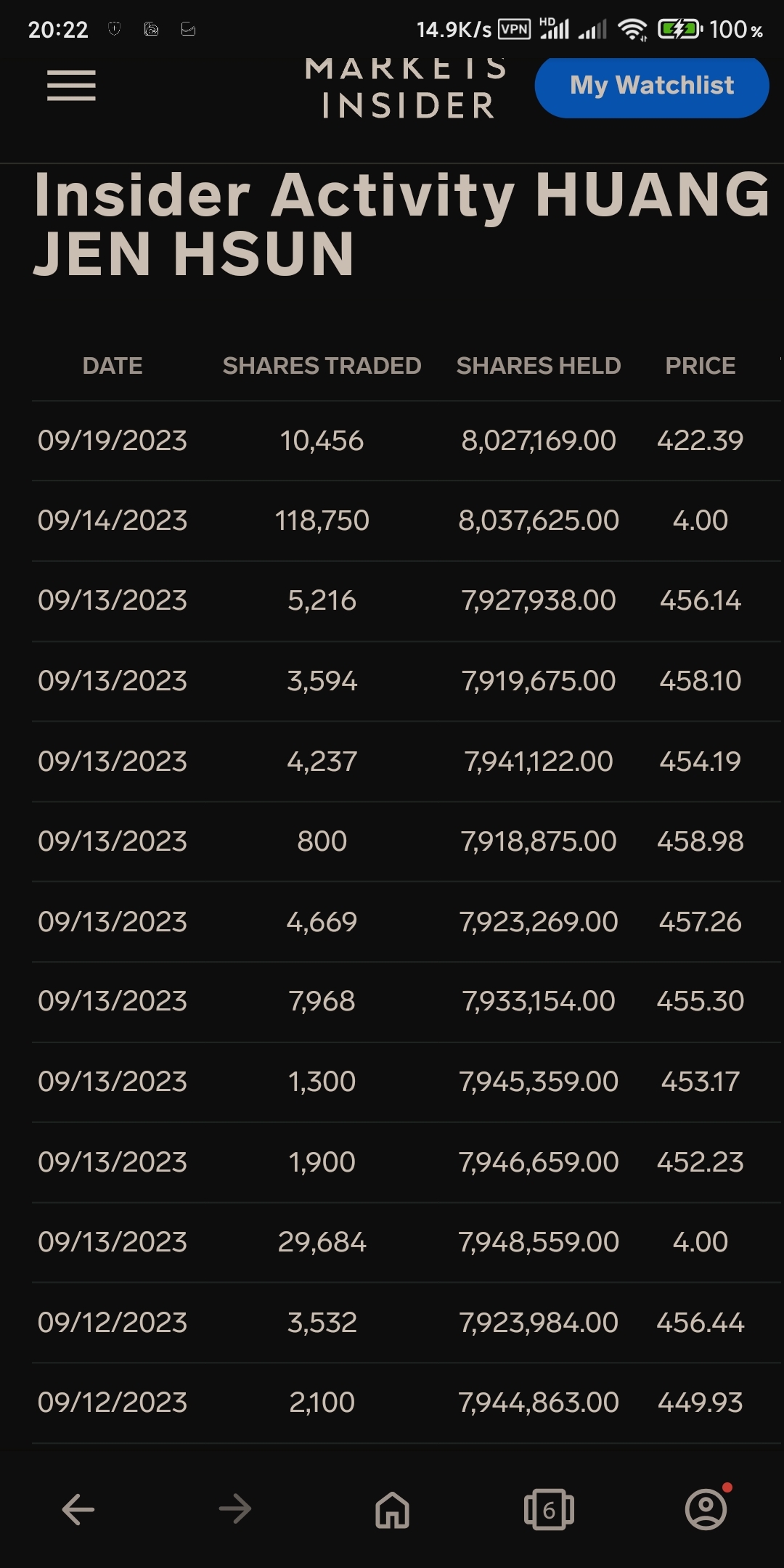Select the 7,944,863.00 shares held value
Viewport: 784px width, 1568px height.
tap(539, 1402)
